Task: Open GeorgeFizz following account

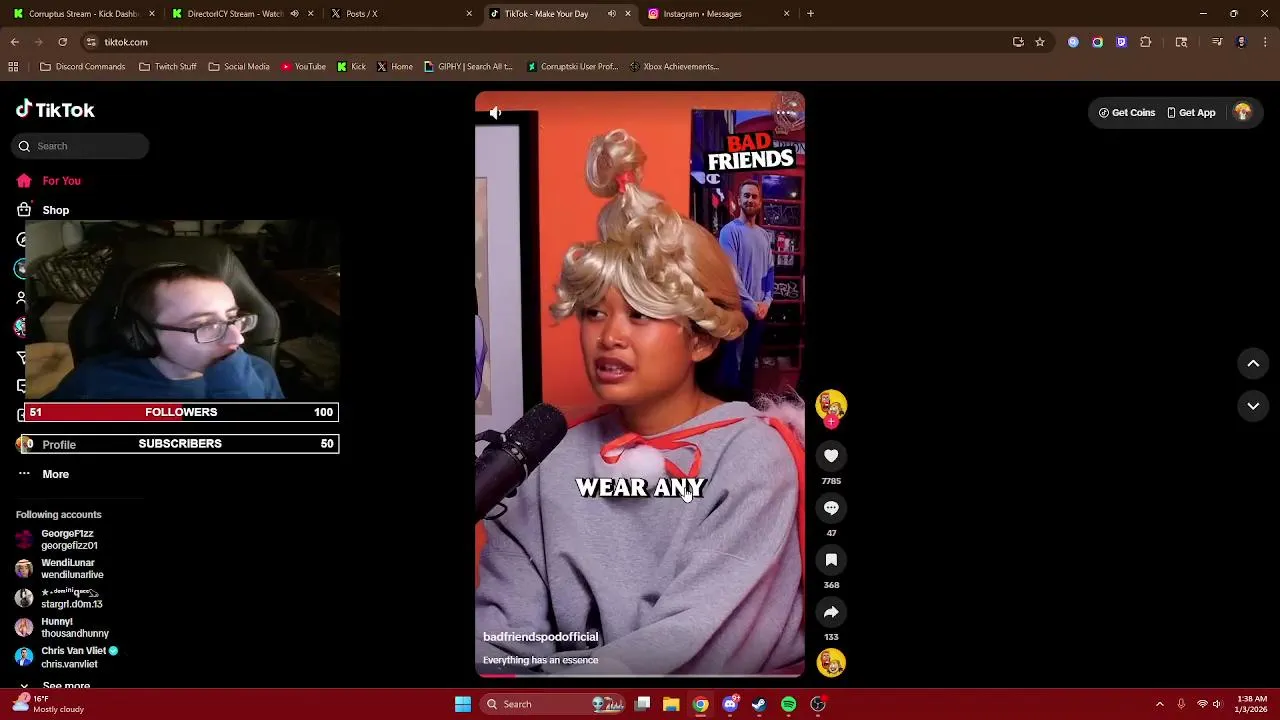Action: coord(58,540)
